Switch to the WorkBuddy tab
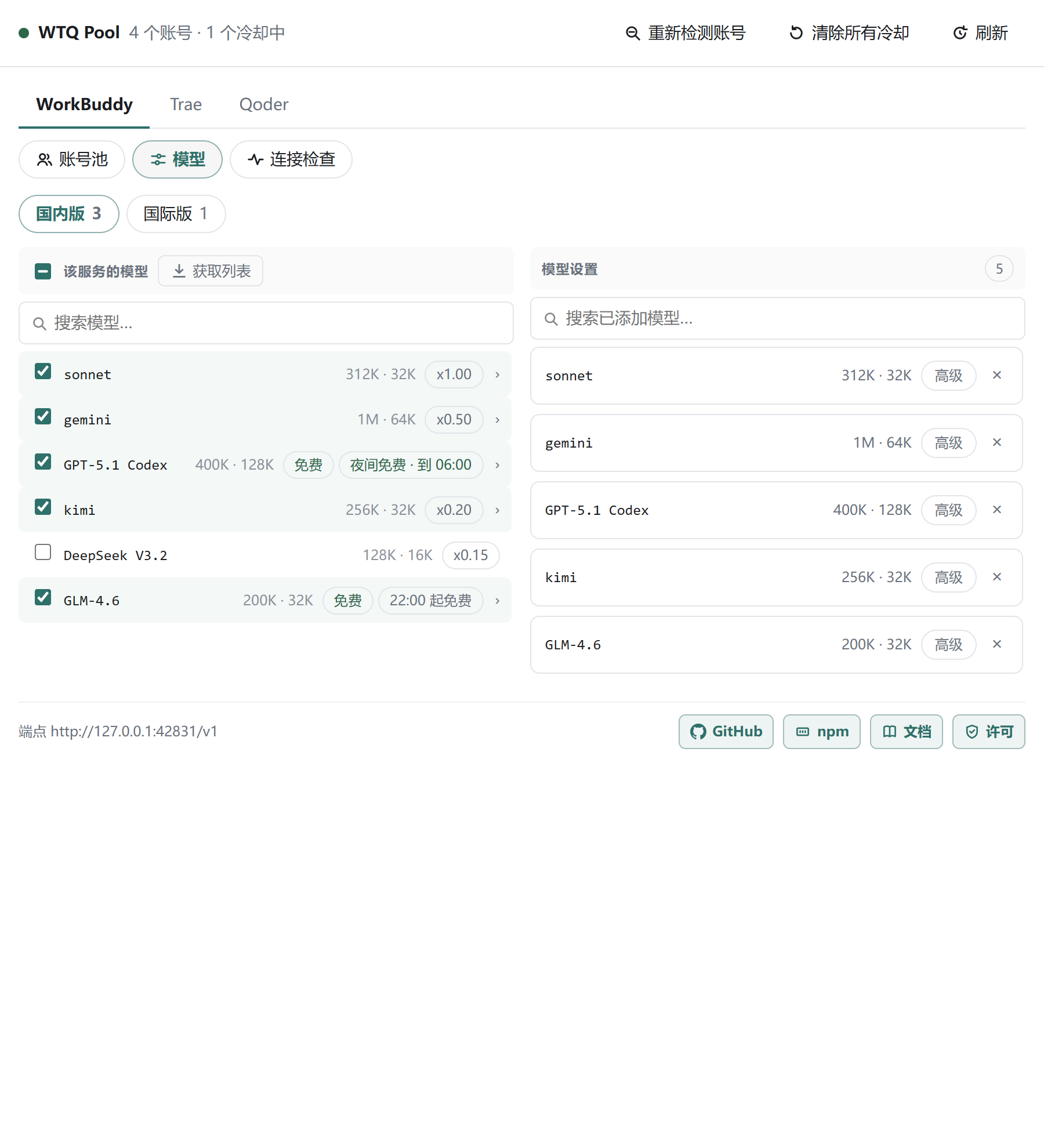 click(x=84, y=104)
